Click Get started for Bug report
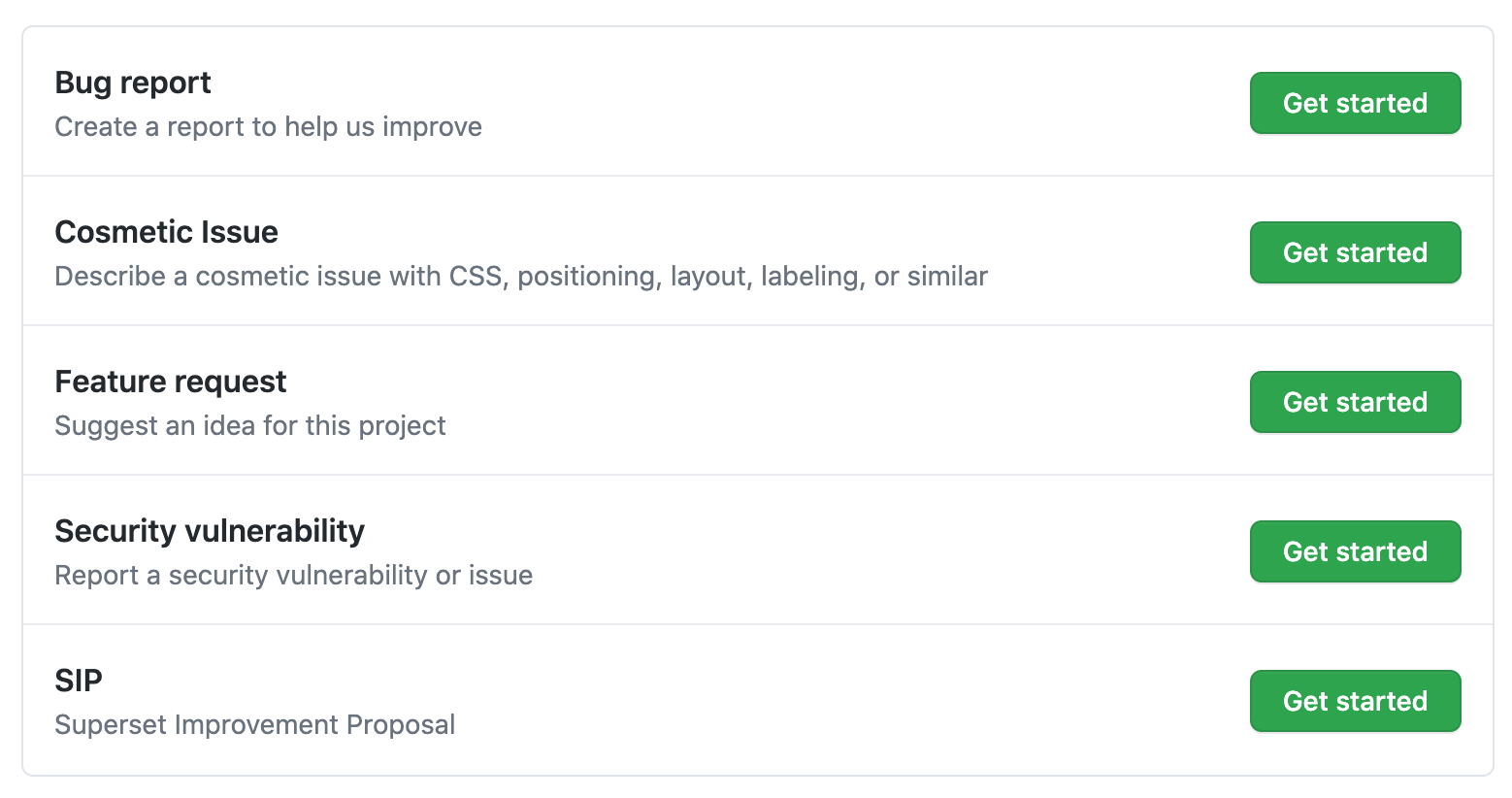1512x798 pixels. (1355, 103)
